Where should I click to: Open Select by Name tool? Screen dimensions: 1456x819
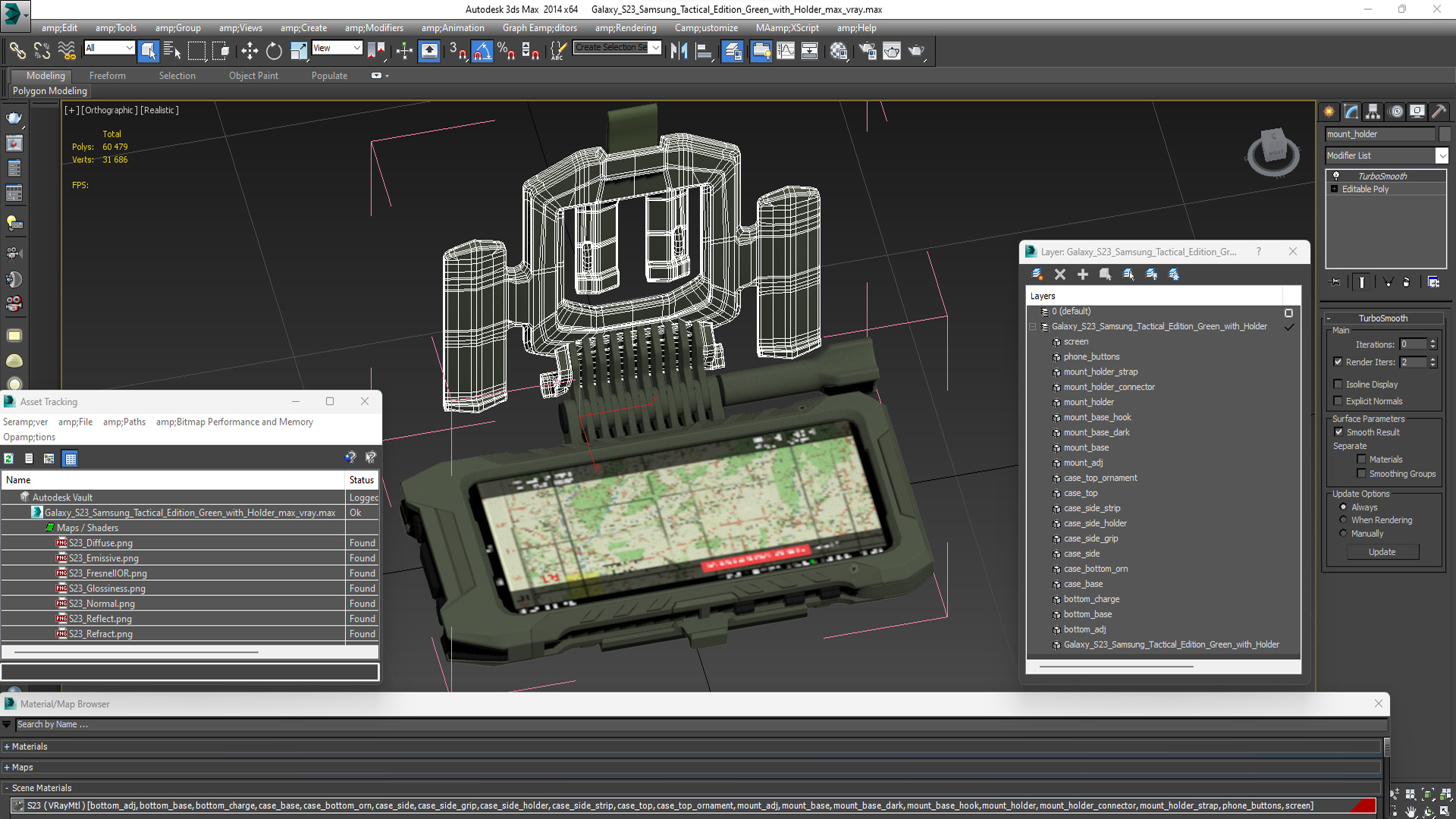tap(172, 51)
